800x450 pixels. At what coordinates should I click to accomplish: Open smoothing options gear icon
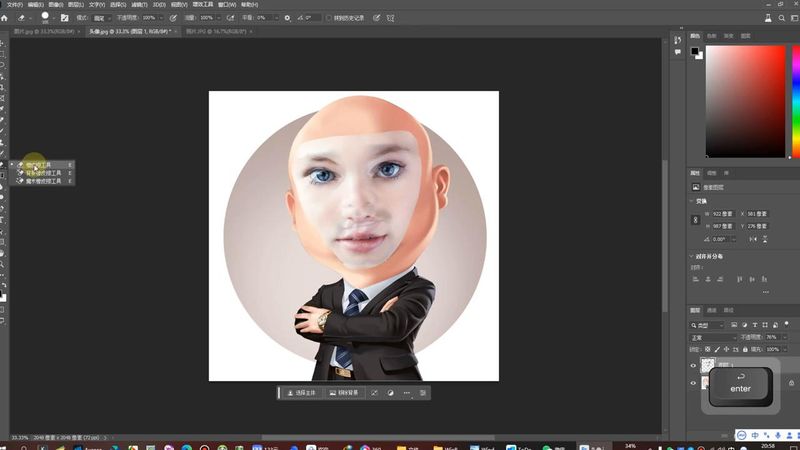(287, 18)
